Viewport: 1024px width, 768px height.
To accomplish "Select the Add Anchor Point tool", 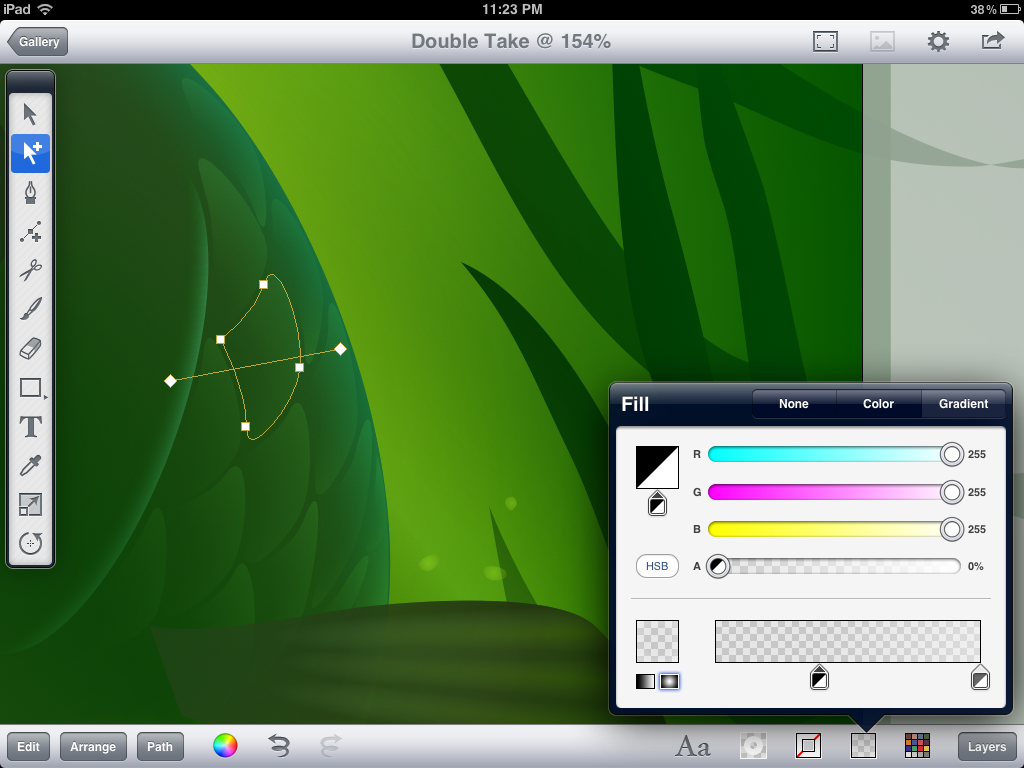I will point(31,232).
